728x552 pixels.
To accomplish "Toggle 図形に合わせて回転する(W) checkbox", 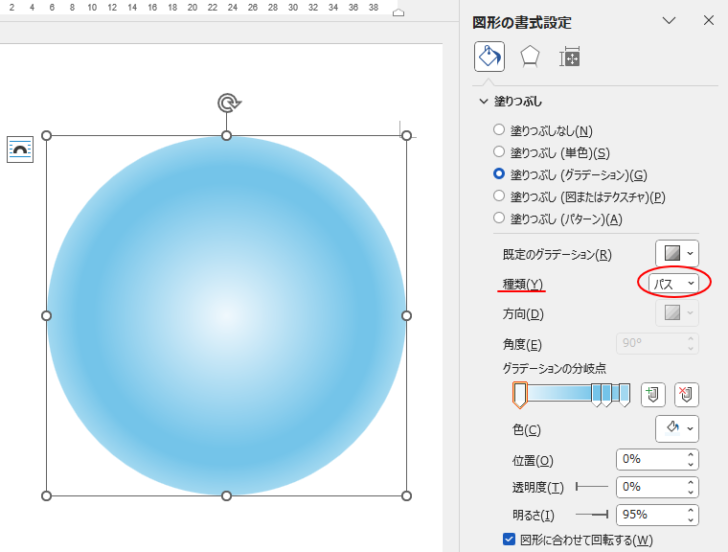I will (509, 539).
